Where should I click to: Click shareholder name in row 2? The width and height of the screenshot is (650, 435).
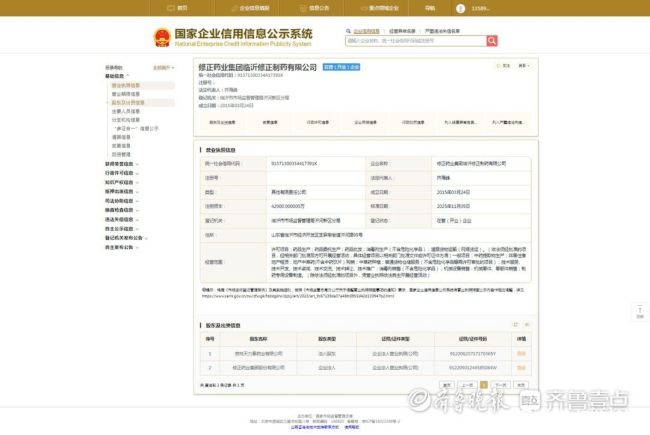pyautogui.click(x=258, y=368)
